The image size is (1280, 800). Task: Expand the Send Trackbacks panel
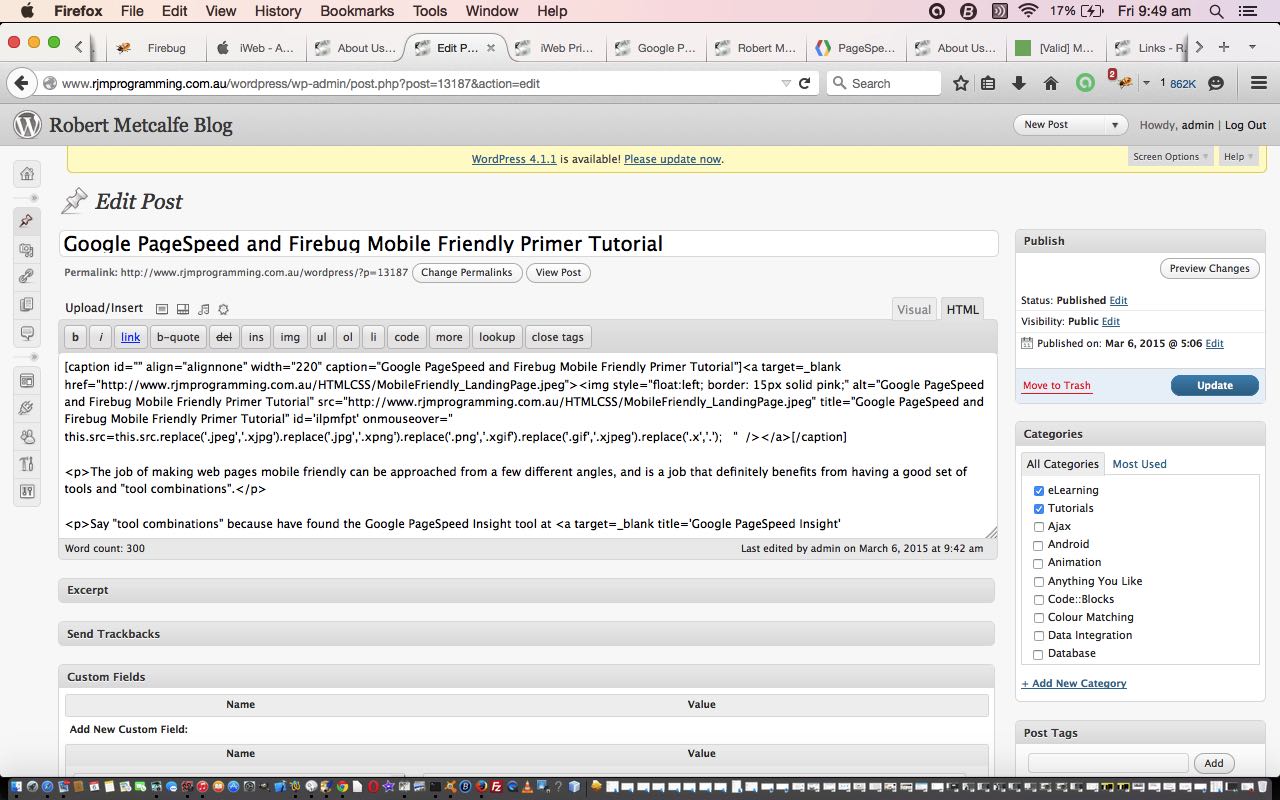(526, 634)
